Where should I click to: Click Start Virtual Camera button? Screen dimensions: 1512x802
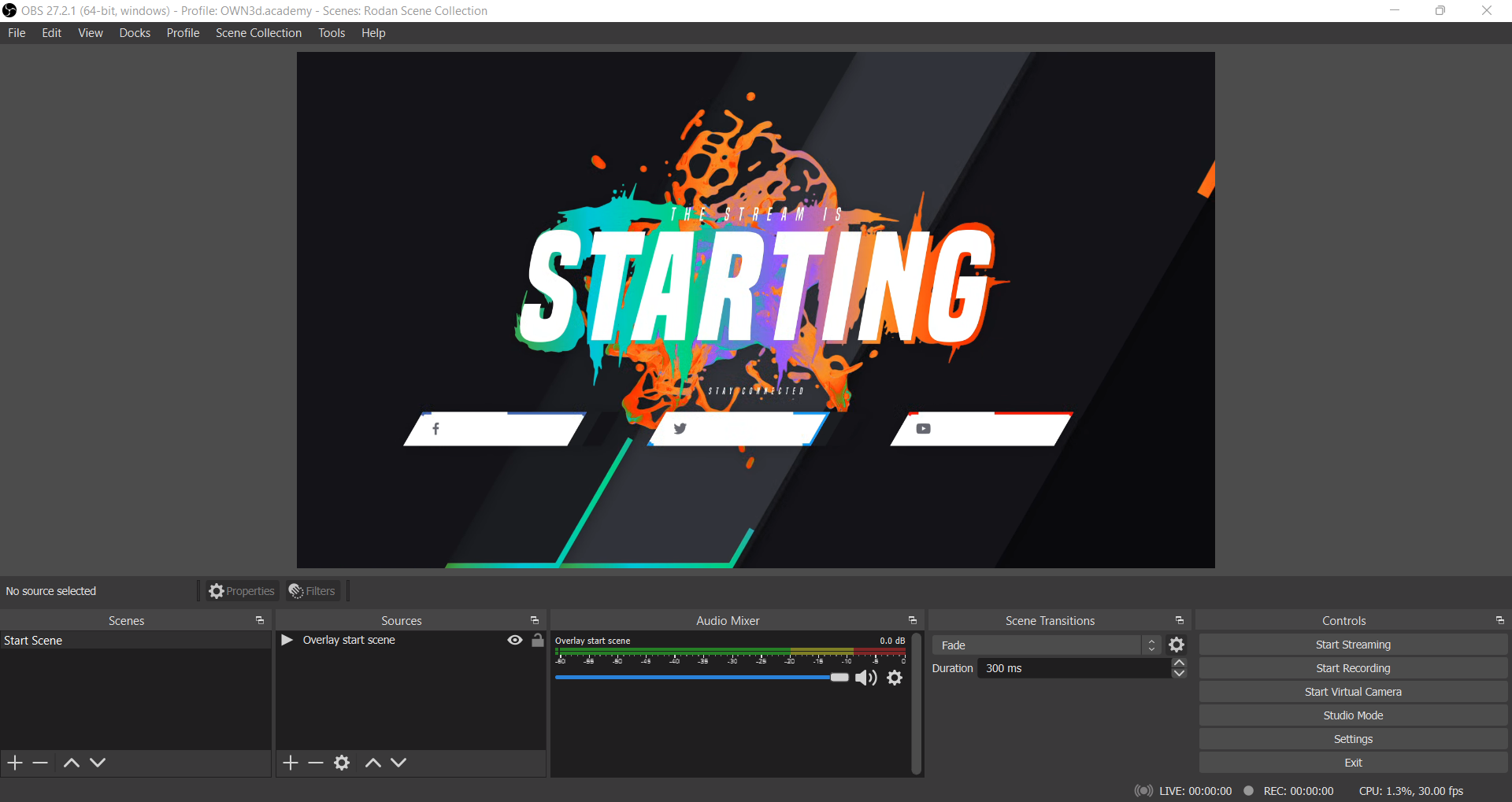tap(1353, 692)
